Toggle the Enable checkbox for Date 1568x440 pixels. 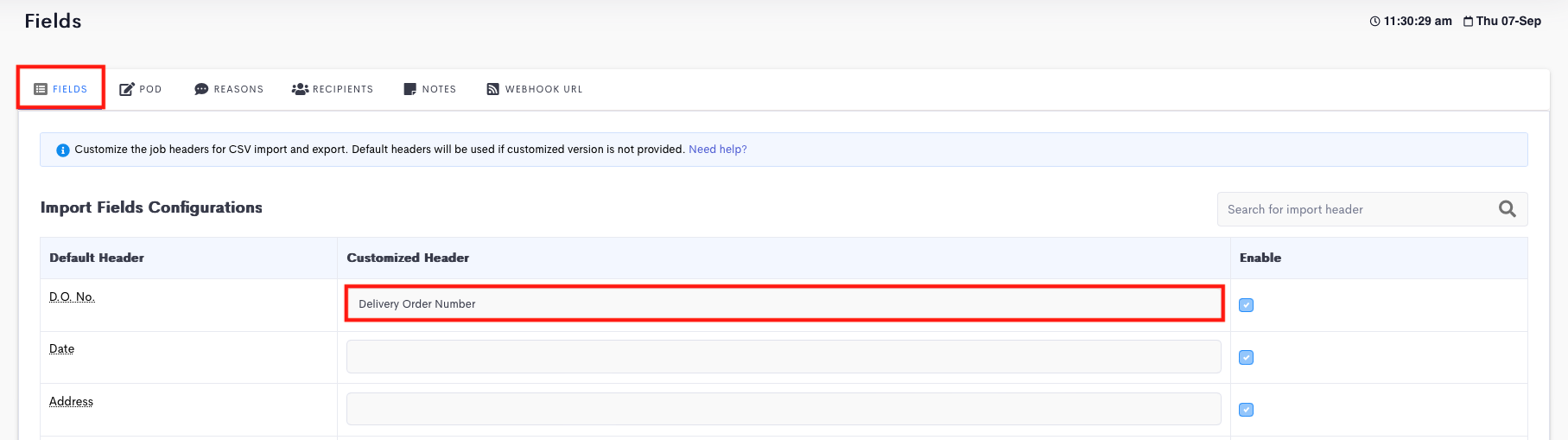click(x=1247, y=358)
